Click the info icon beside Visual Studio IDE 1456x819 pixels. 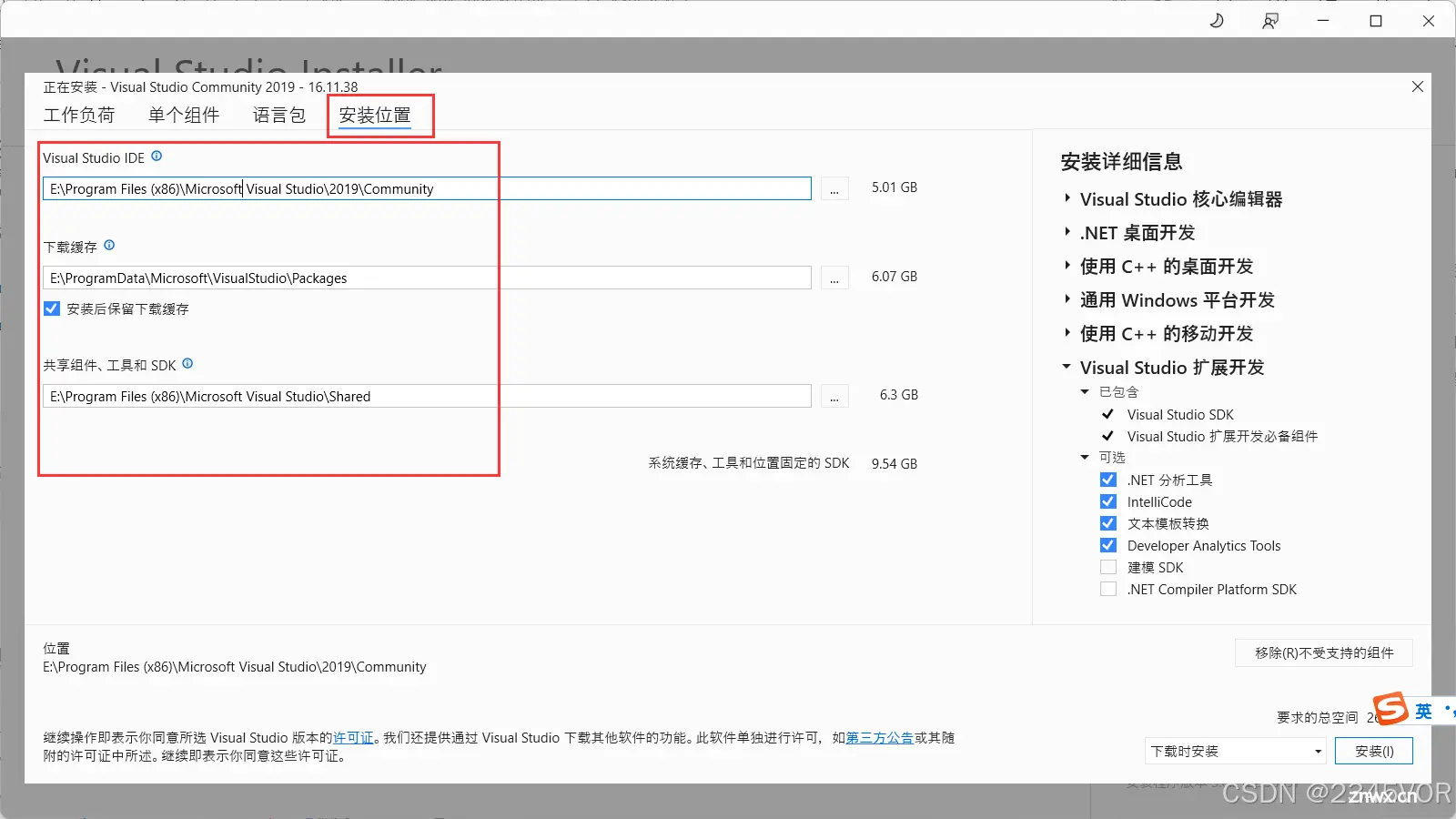[x=157, y=156]
